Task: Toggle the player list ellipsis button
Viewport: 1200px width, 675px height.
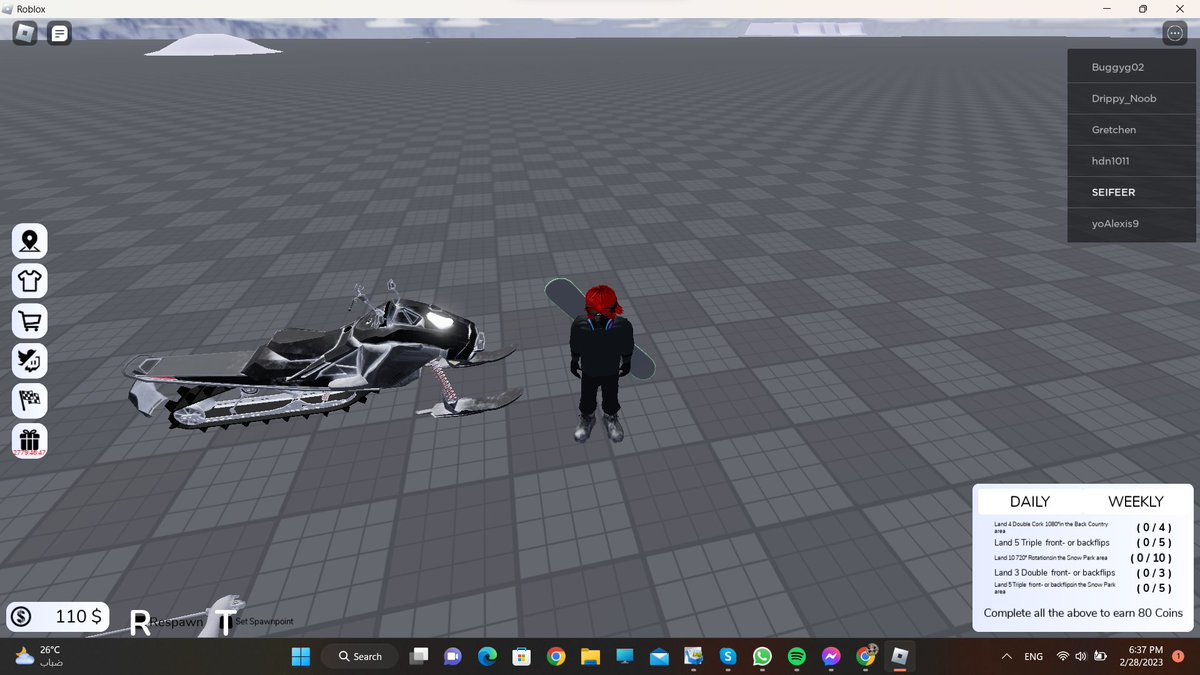Action: coord(1174,33)
